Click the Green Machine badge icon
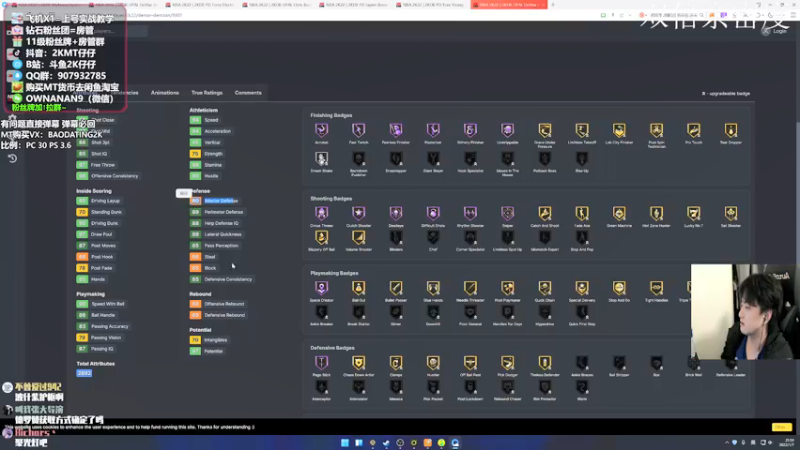The width and height of the screenshot is (800, 450). coord(619,213)
